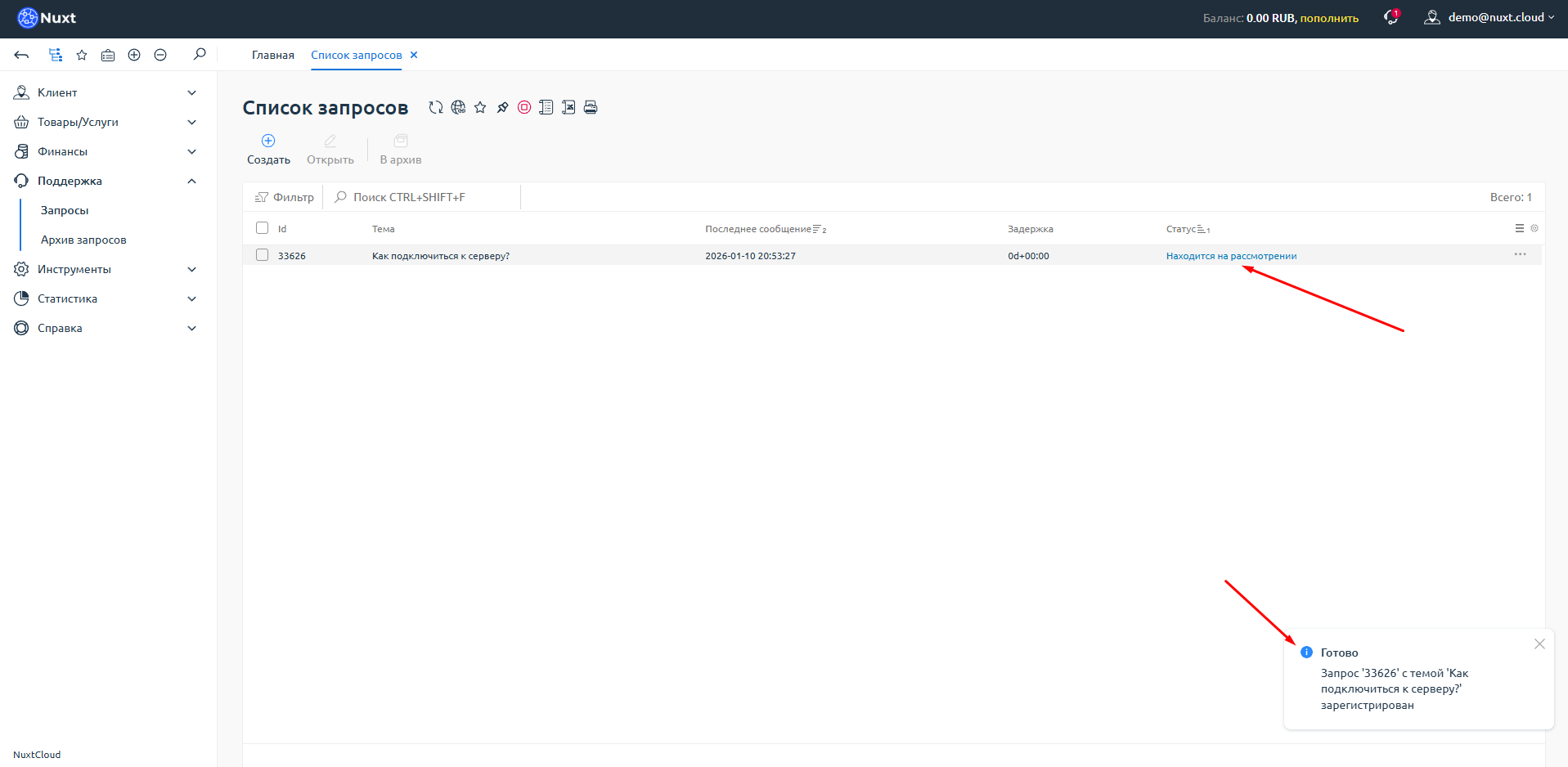Screen dimensions: 1568x767
Task: Open Архив запросов in the sidebar
Action: pos(83,240)
